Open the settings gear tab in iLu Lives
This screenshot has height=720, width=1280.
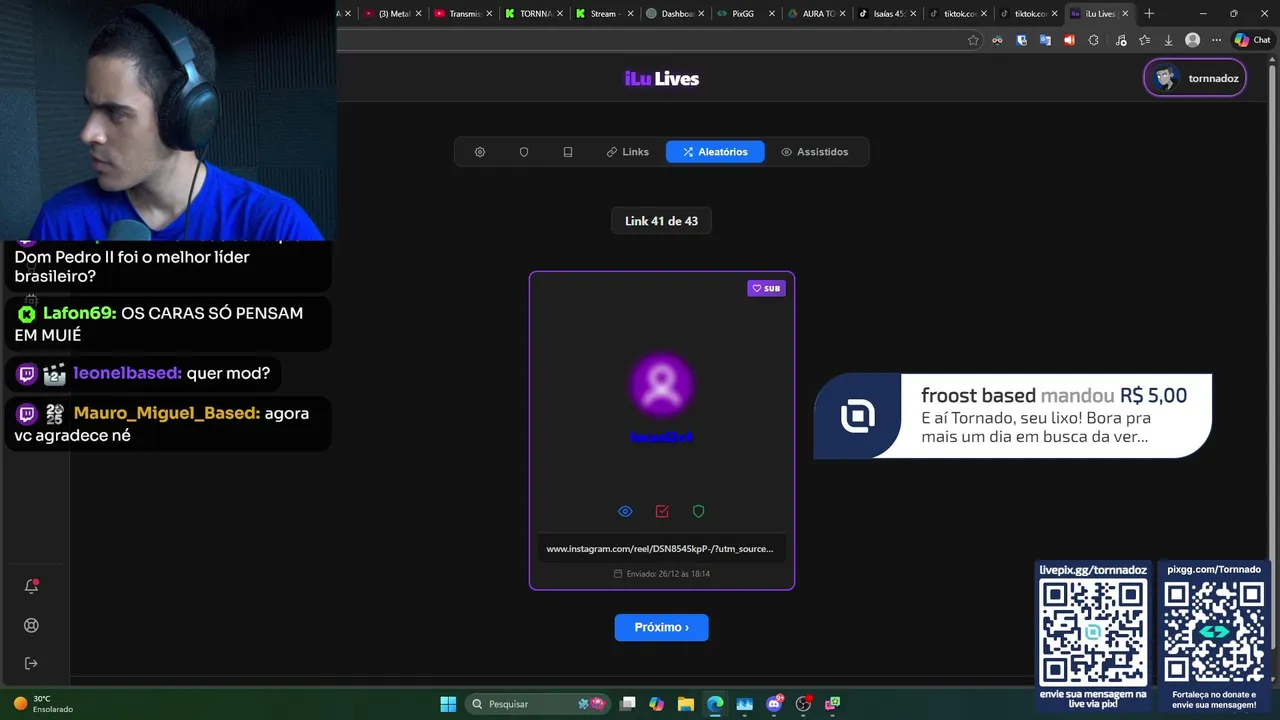tap(480, 152)
